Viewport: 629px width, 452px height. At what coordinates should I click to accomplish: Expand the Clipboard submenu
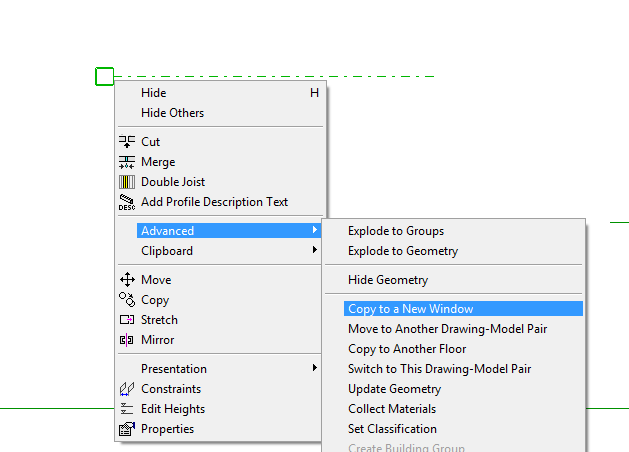click(x=315, y=251)
